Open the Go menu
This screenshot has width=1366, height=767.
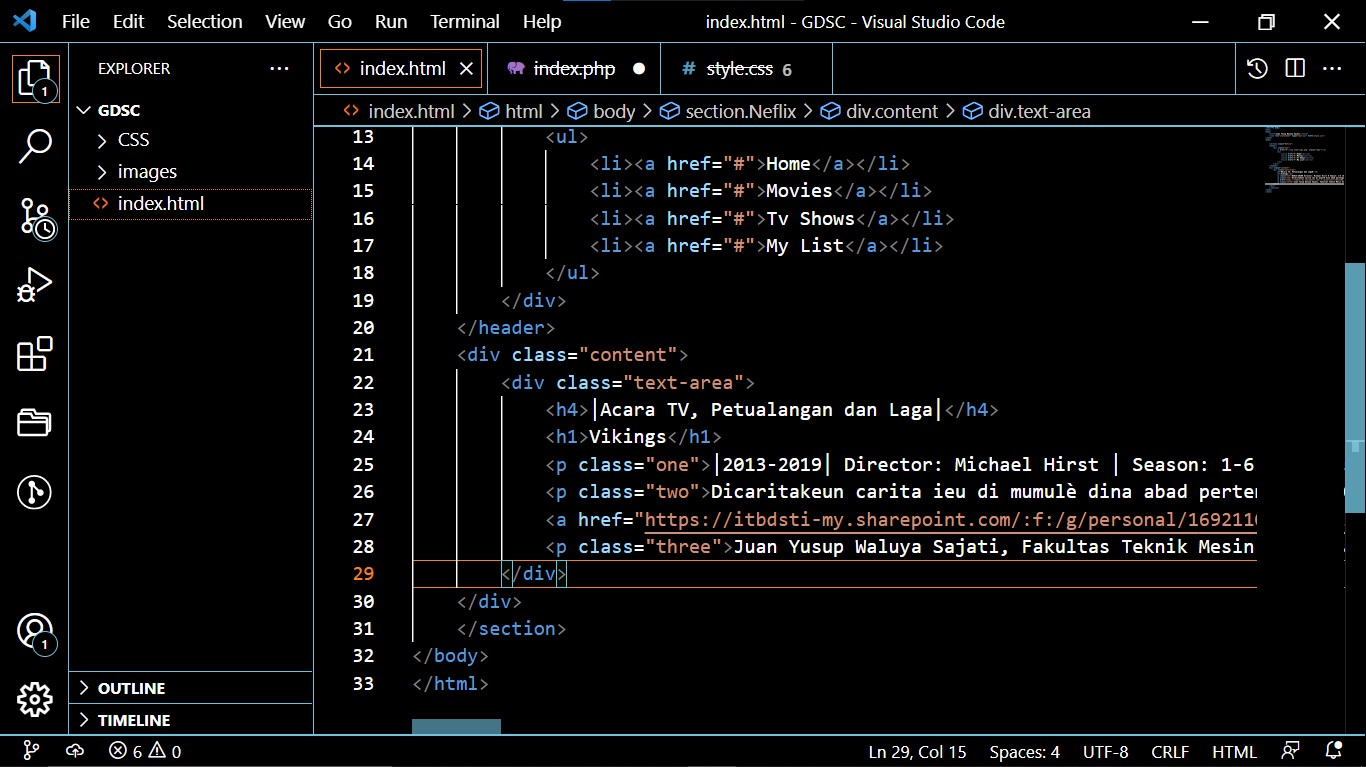340,21
